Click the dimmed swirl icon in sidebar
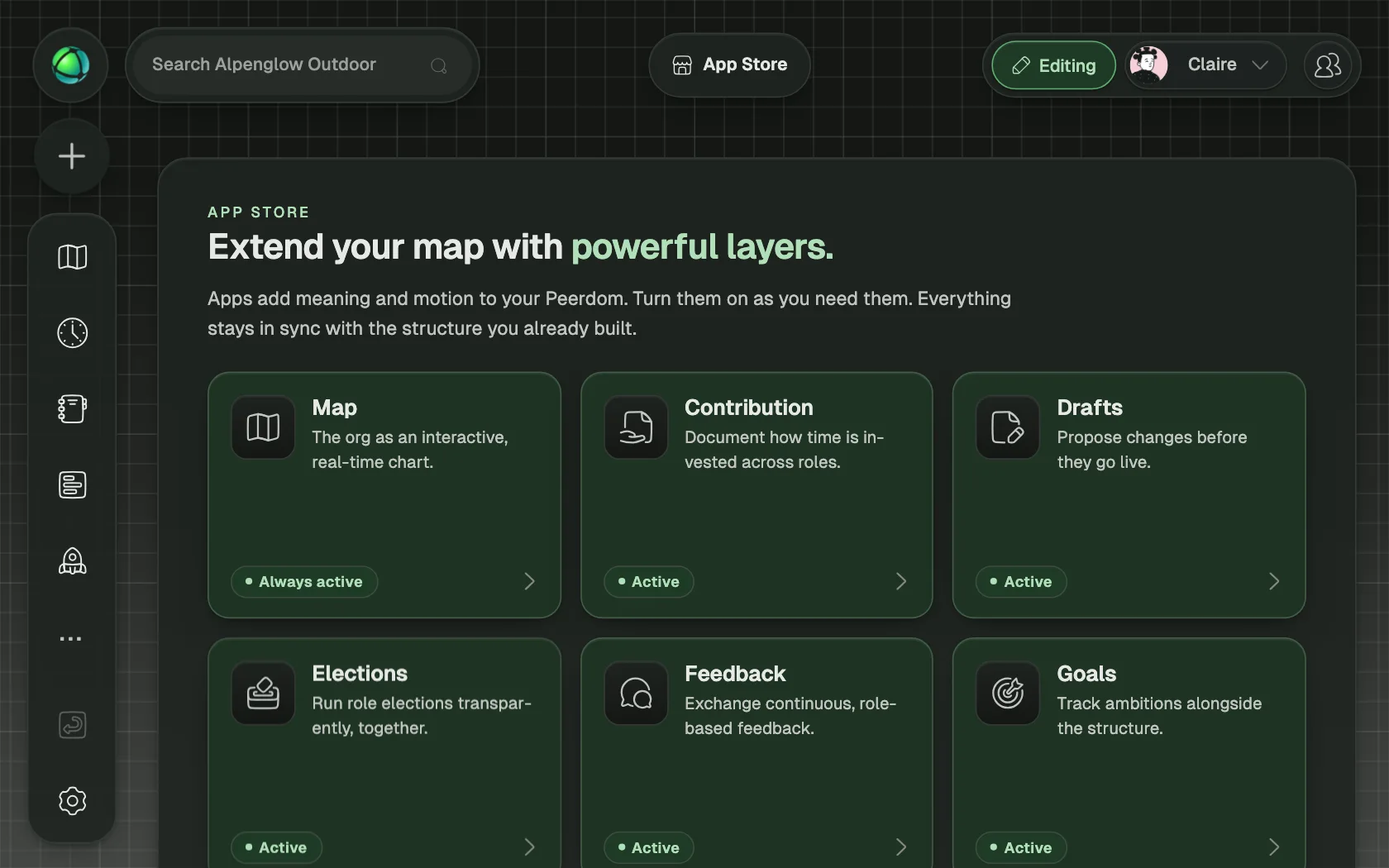Screen dimensions: 1389x868 click(x=72, y=725)
